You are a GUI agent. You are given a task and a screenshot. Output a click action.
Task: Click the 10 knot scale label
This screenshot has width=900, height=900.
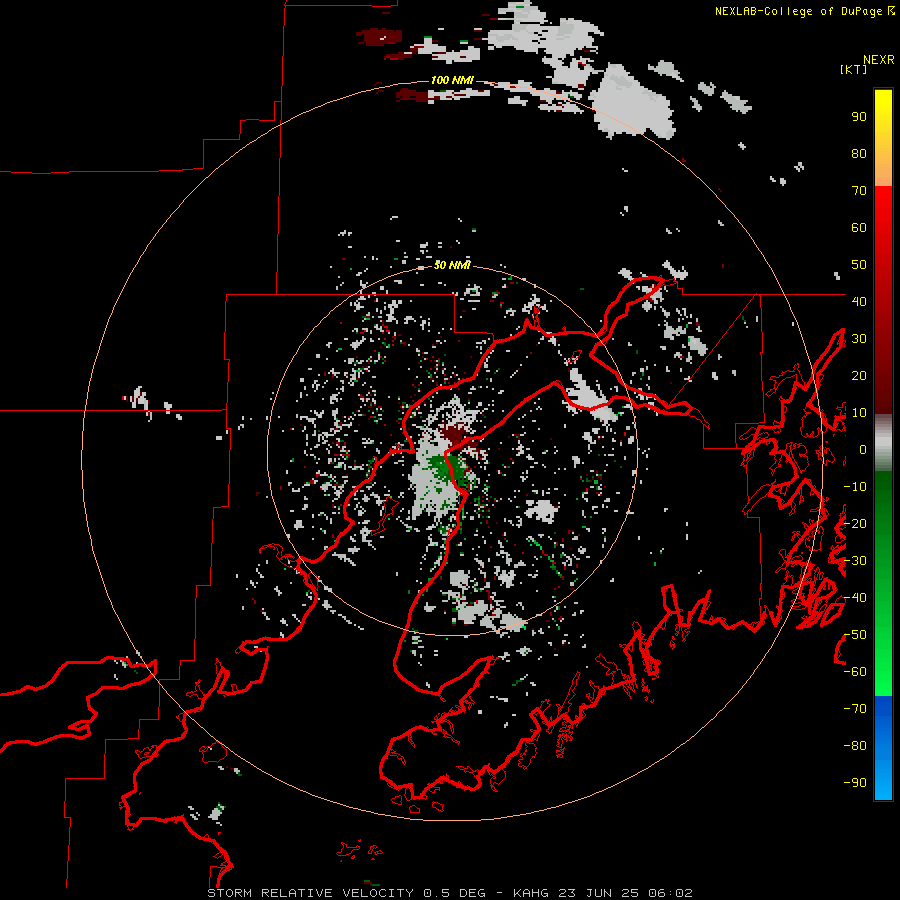[x=859, y=413]
